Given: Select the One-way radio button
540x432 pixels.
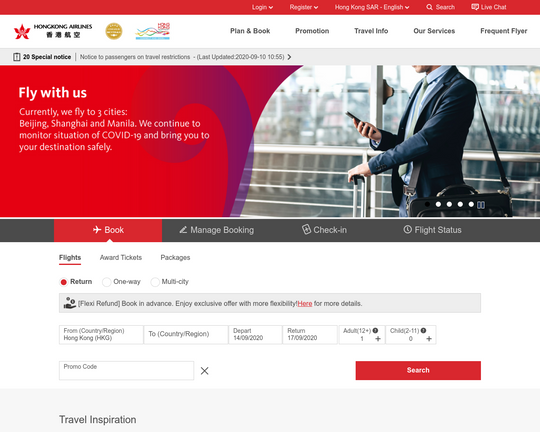Looking at the screenshot, I should [x=106, y=282].
